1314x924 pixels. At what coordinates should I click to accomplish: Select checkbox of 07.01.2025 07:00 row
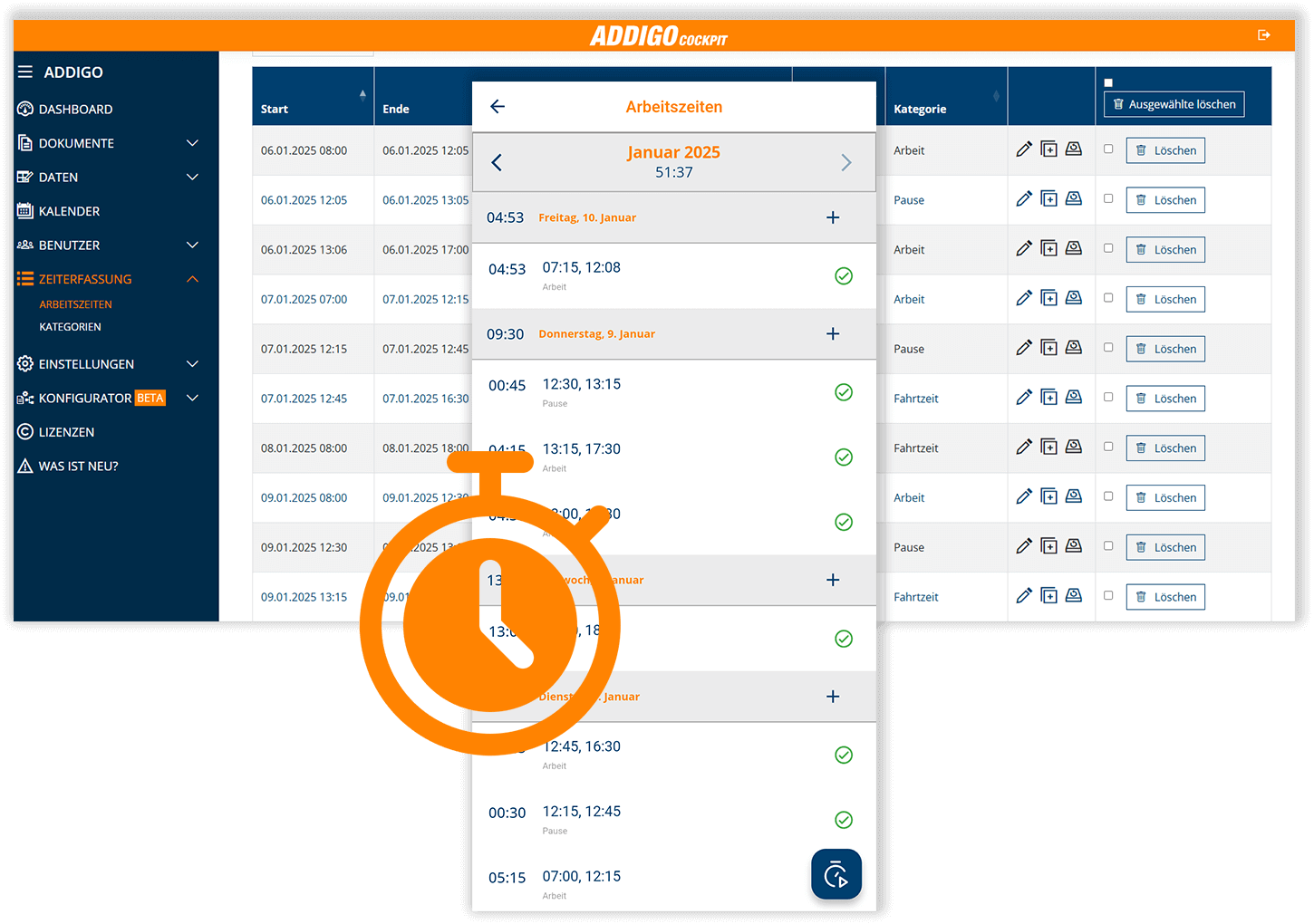point(1108,298)
